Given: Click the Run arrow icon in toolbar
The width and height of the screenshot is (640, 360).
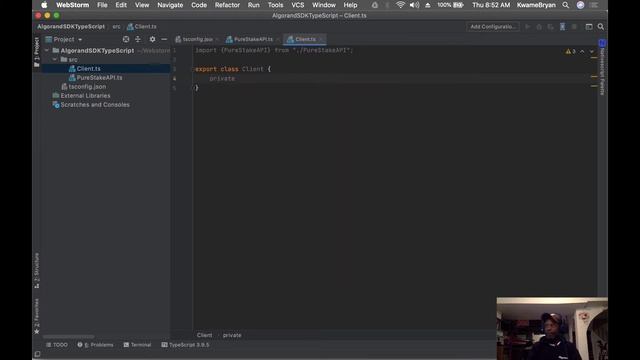Looking at the screenshot, I should click(527, 27).
